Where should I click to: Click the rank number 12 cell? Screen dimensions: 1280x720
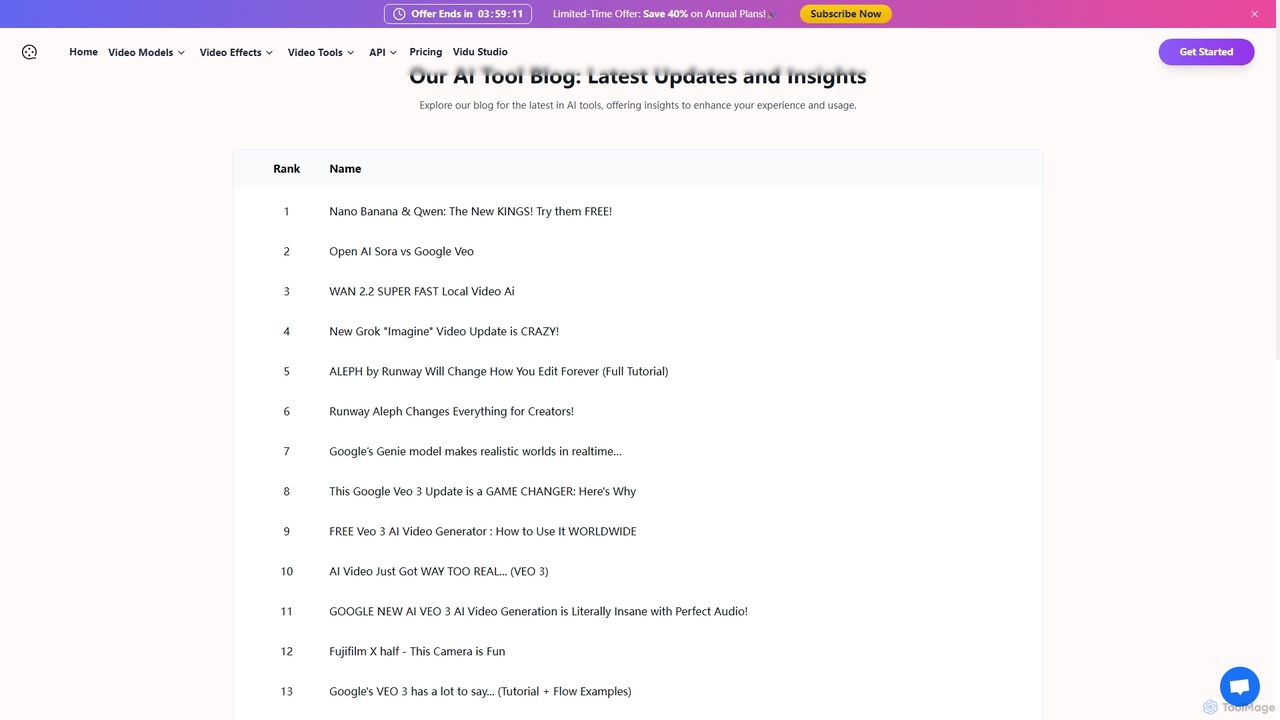286,651
